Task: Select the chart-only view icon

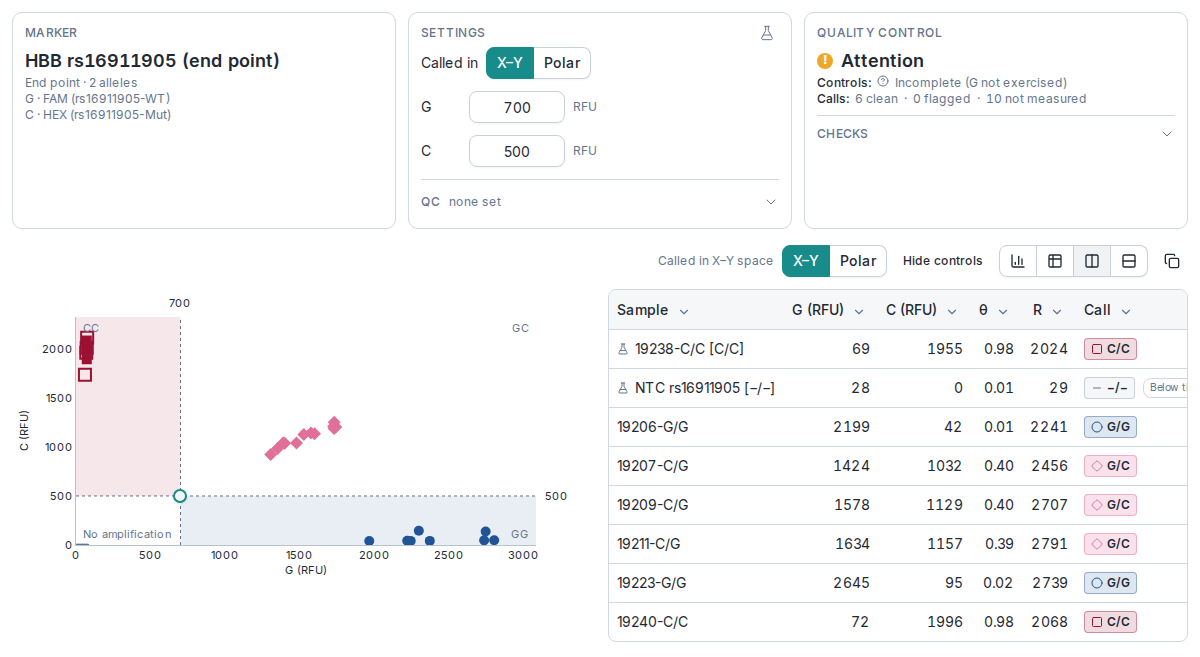Action: [1018, 261]
